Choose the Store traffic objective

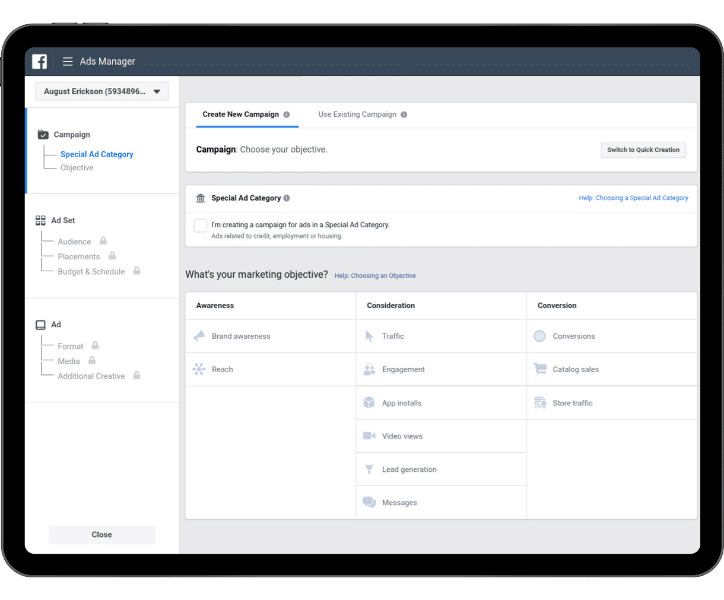(x=612, y=403)
